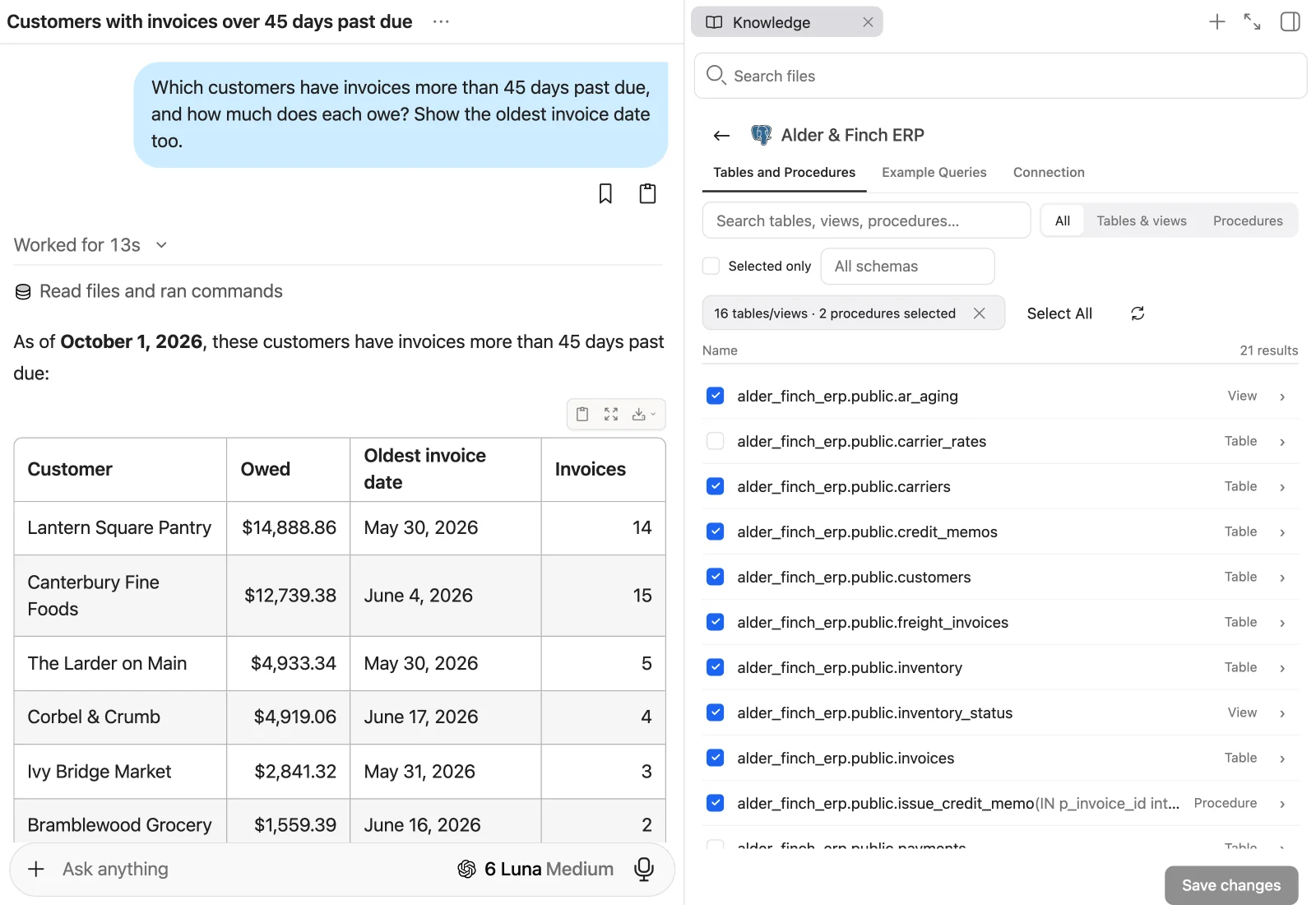Viewport: 1316px width, 905px height.
Task: Switch to the Example Queries tab
Action: pyautogui.click(x=934, y=172)
